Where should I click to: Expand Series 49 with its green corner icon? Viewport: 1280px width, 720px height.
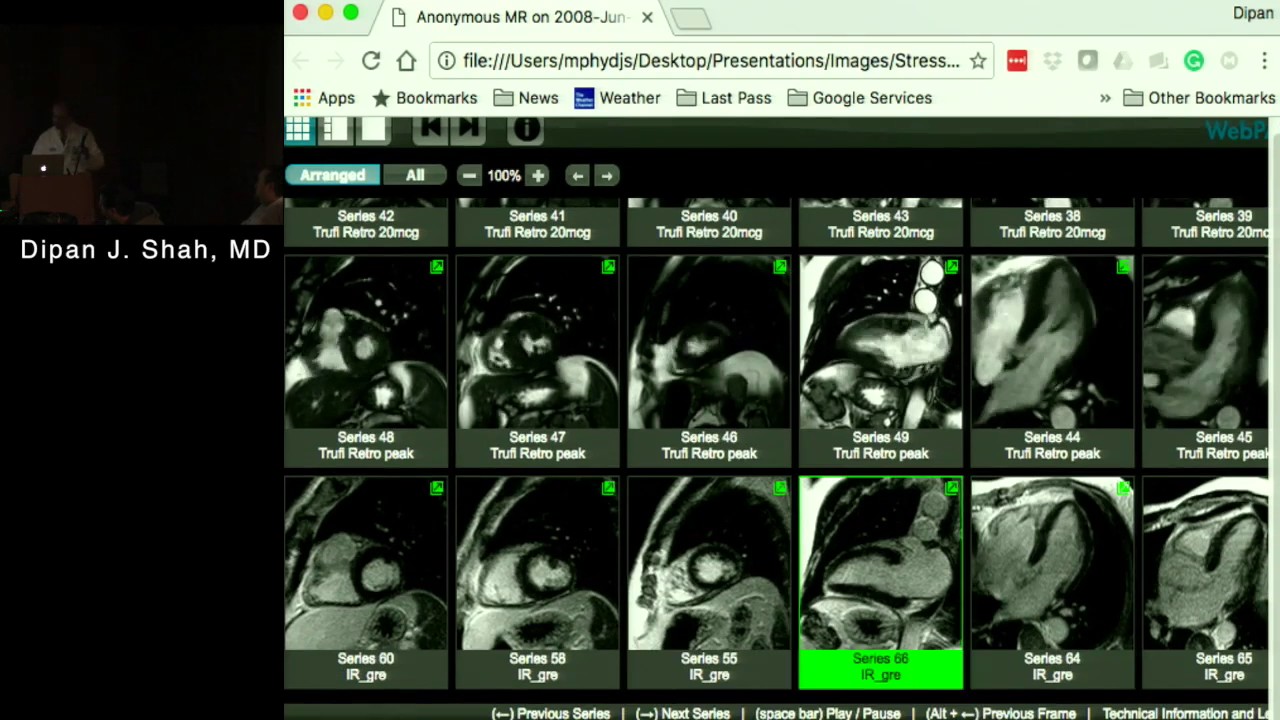[951, 267]
